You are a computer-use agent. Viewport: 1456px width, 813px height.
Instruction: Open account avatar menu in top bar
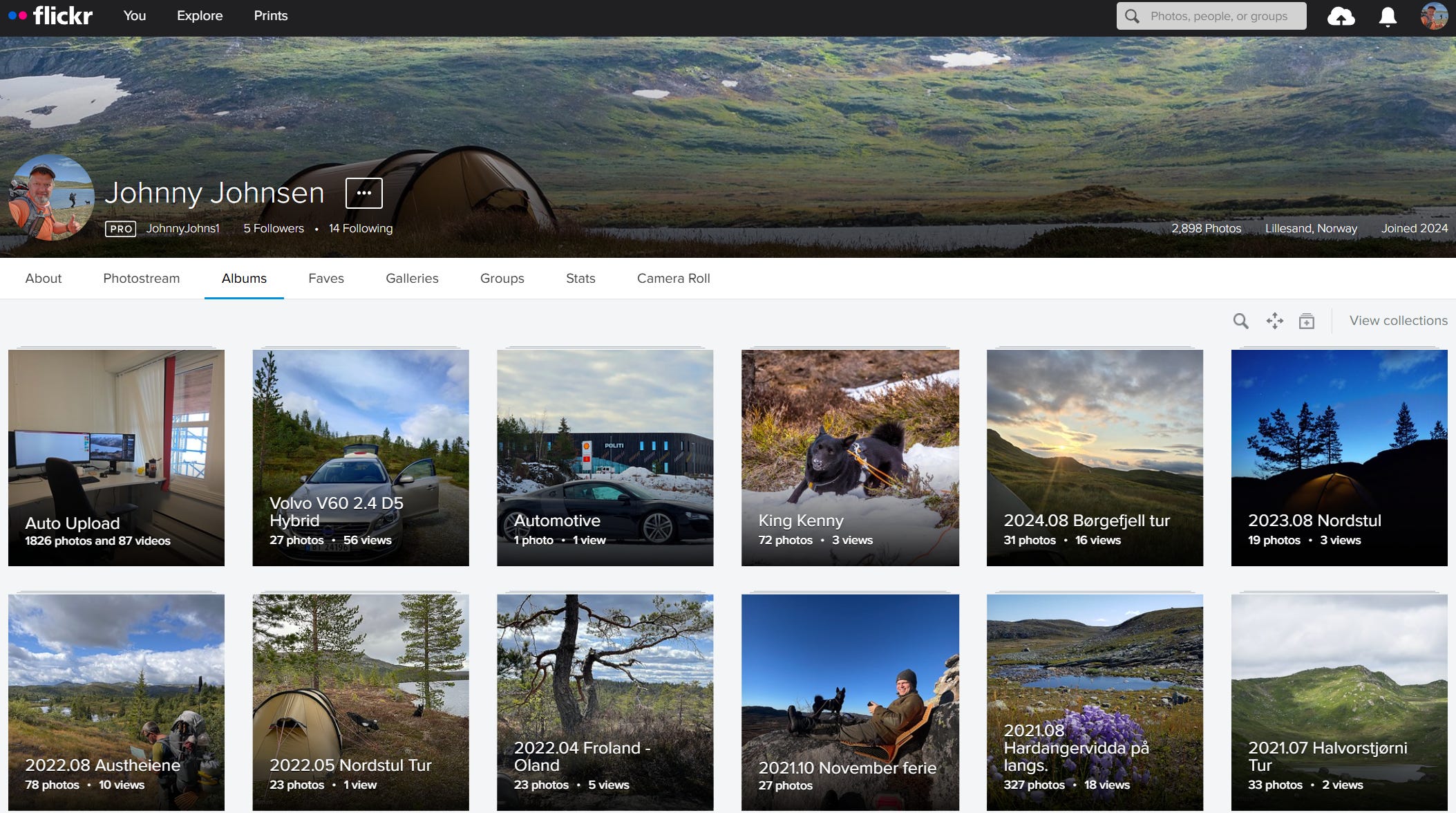[1434, 16]
